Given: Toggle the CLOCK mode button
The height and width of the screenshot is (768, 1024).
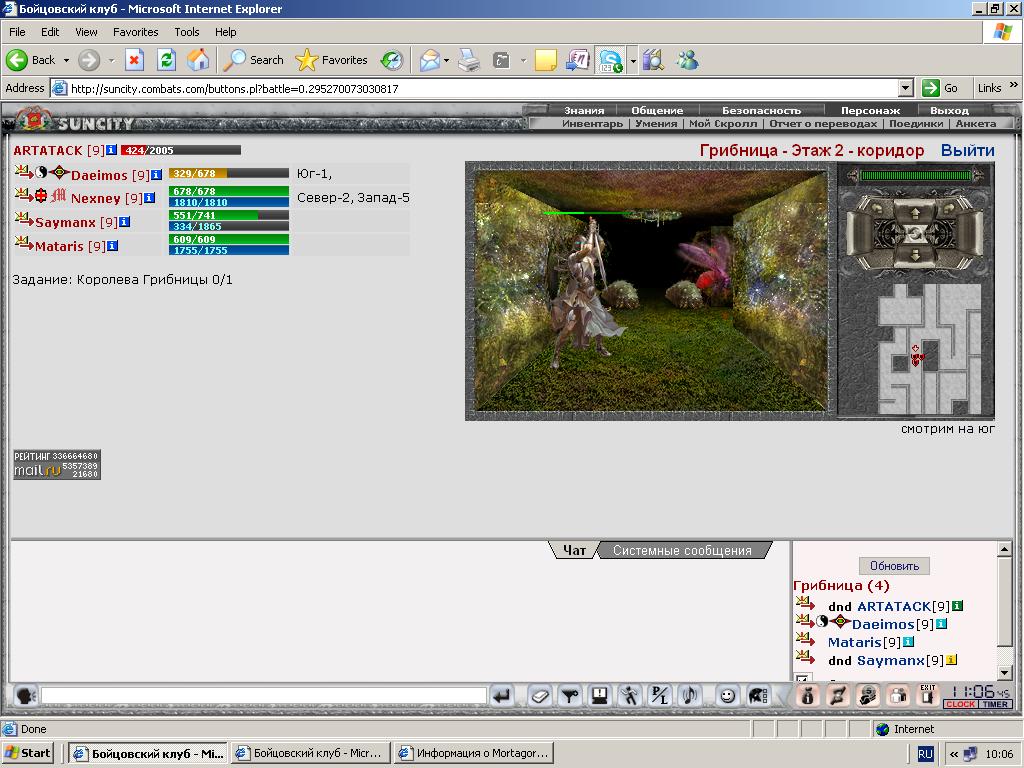Looking at the screenshot, I should tap(960, 704).
